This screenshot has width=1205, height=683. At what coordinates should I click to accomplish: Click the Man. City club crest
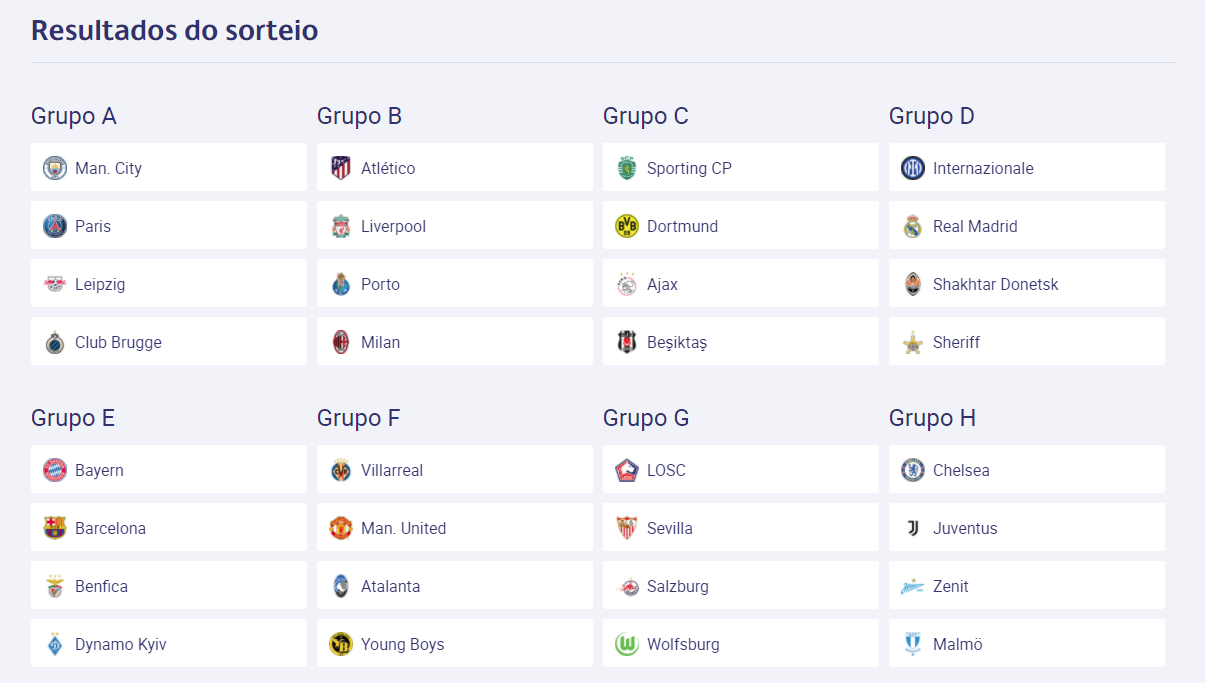(x=55, y=168)
